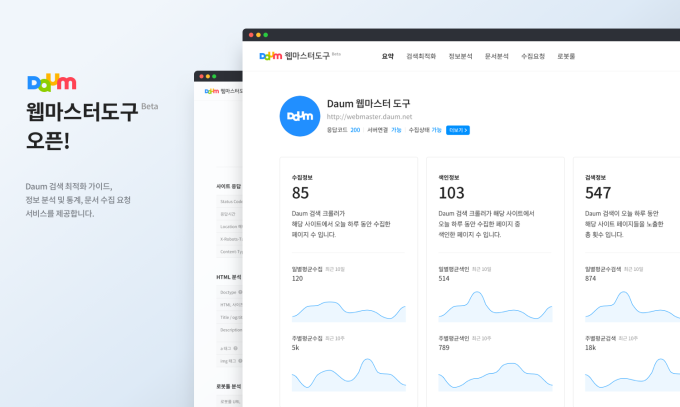Click the info icon next to Doctype
The width and height of the screenshot is (680, 407).
[x=240, y=292]
